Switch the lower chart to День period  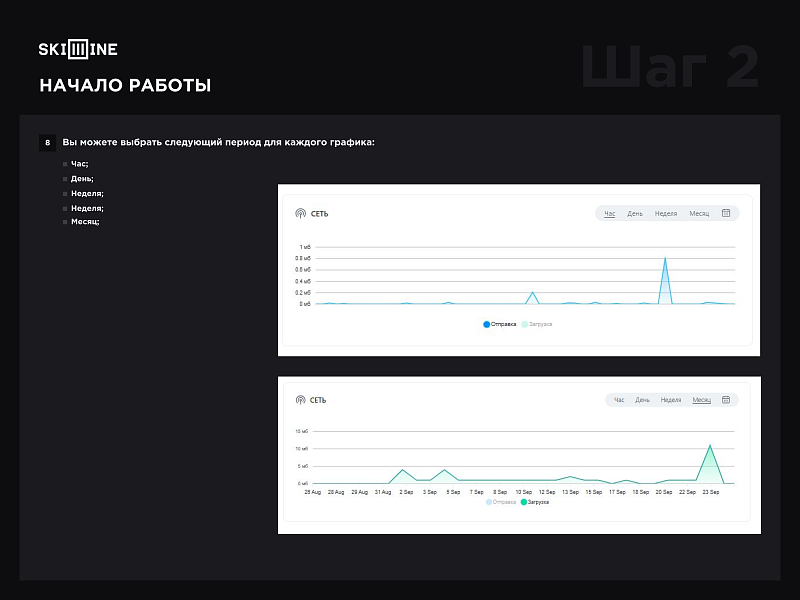642,400
